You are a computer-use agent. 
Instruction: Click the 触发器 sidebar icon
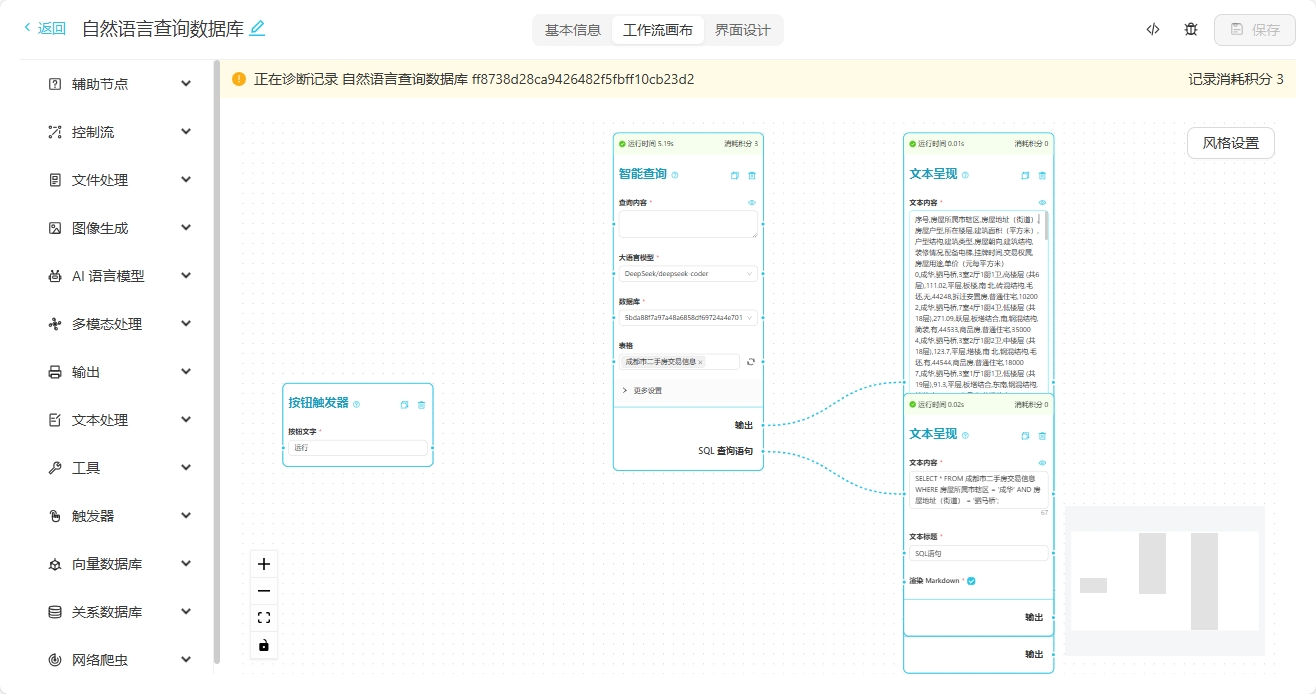(x=55, y=516)
